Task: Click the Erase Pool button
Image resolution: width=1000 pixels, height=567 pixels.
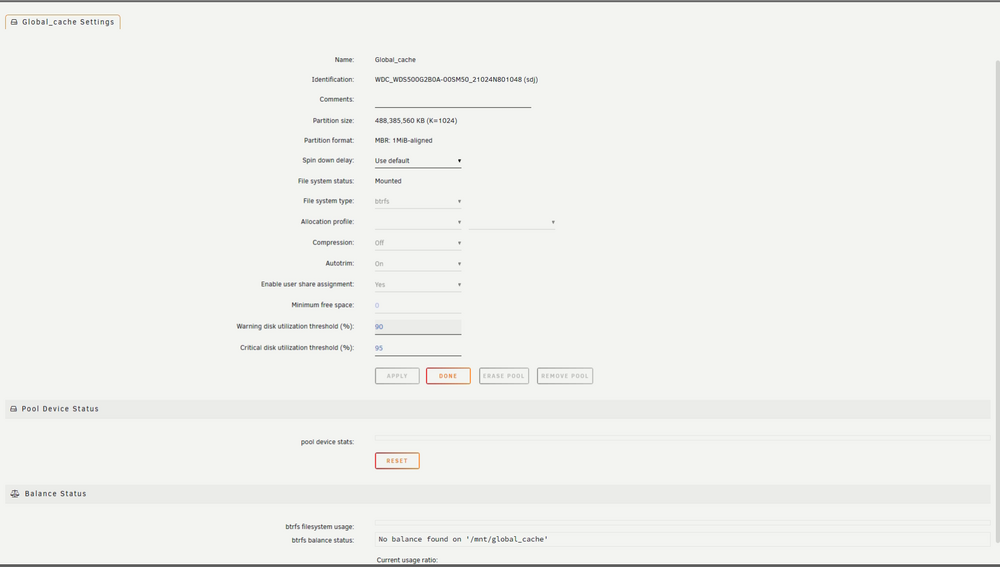Action: 504,376
